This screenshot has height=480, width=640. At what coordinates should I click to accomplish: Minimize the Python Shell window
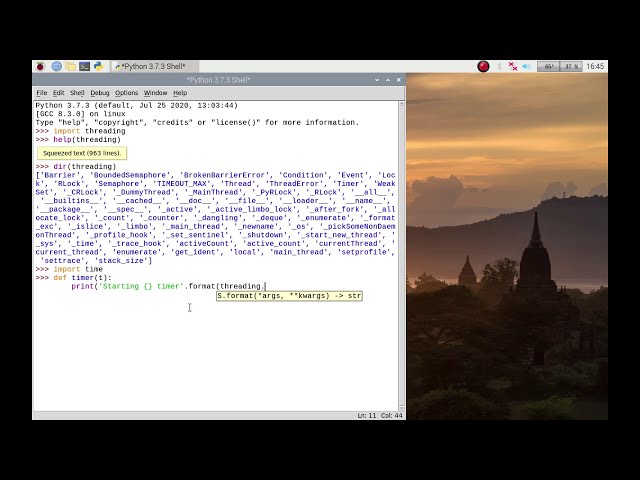377,80
